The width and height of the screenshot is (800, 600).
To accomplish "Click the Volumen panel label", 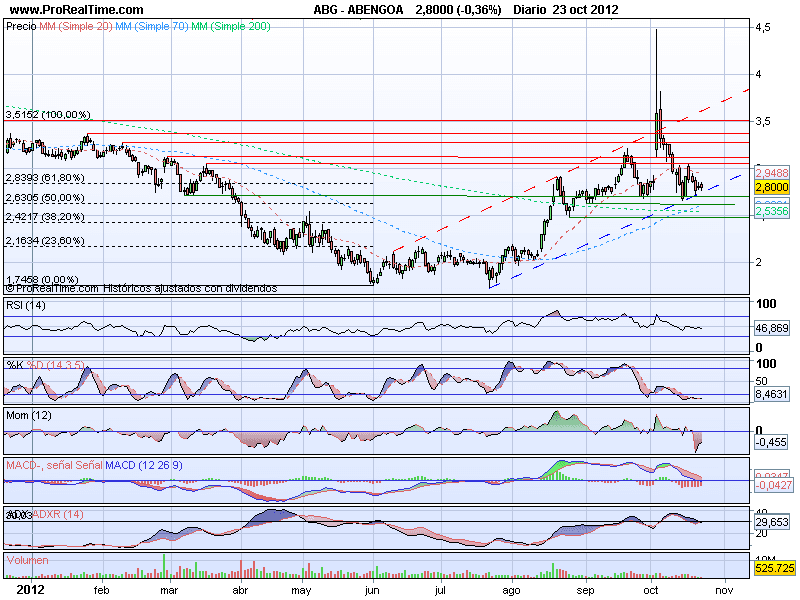I will pos(28,560).
